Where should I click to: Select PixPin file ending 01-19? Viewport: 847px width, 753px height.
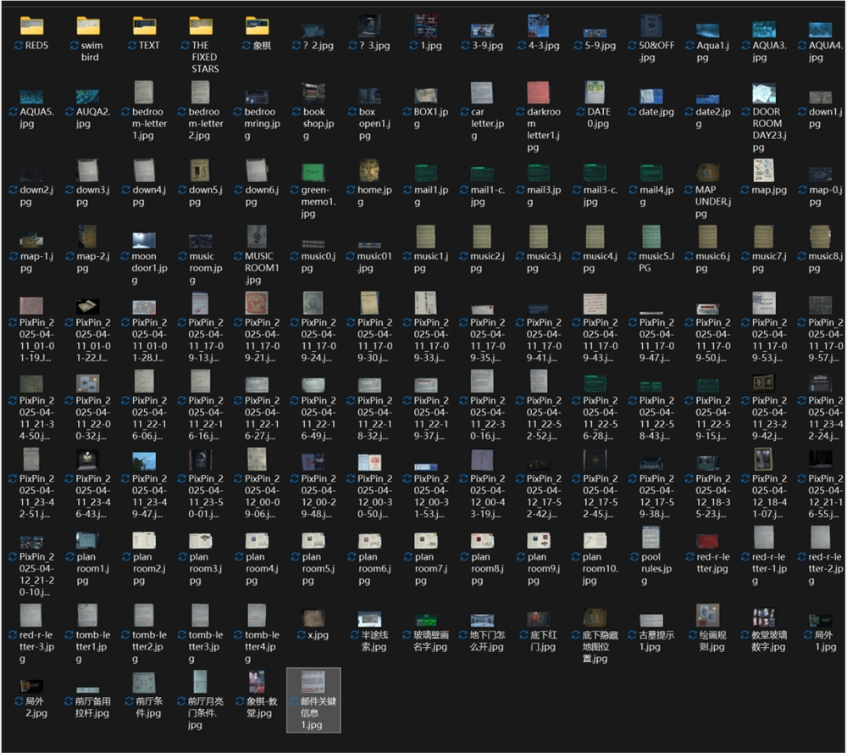tap(31, 328)
